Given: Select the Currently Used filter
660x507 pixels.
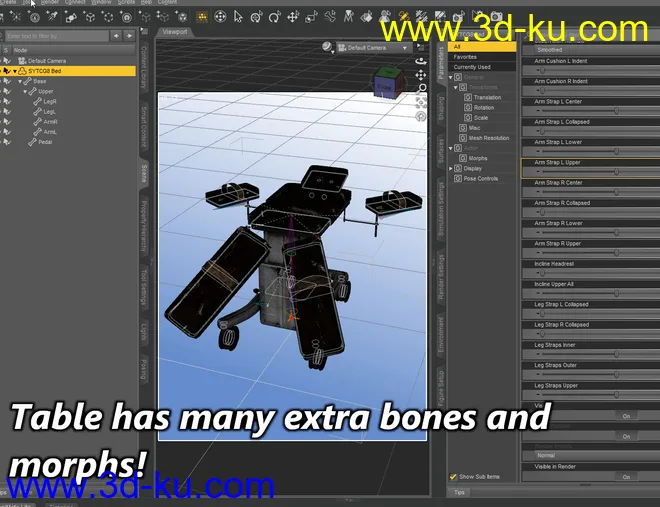Looking at the screenshot, I should click(x=471, y=67).
